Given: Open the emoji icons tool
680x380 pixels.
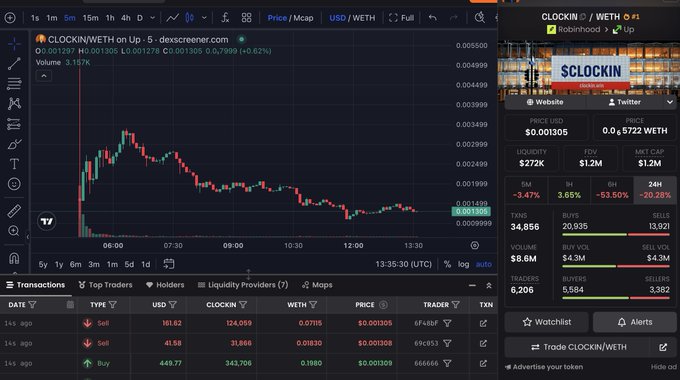Looking at the screenshot, I should (x=14, y=184).
